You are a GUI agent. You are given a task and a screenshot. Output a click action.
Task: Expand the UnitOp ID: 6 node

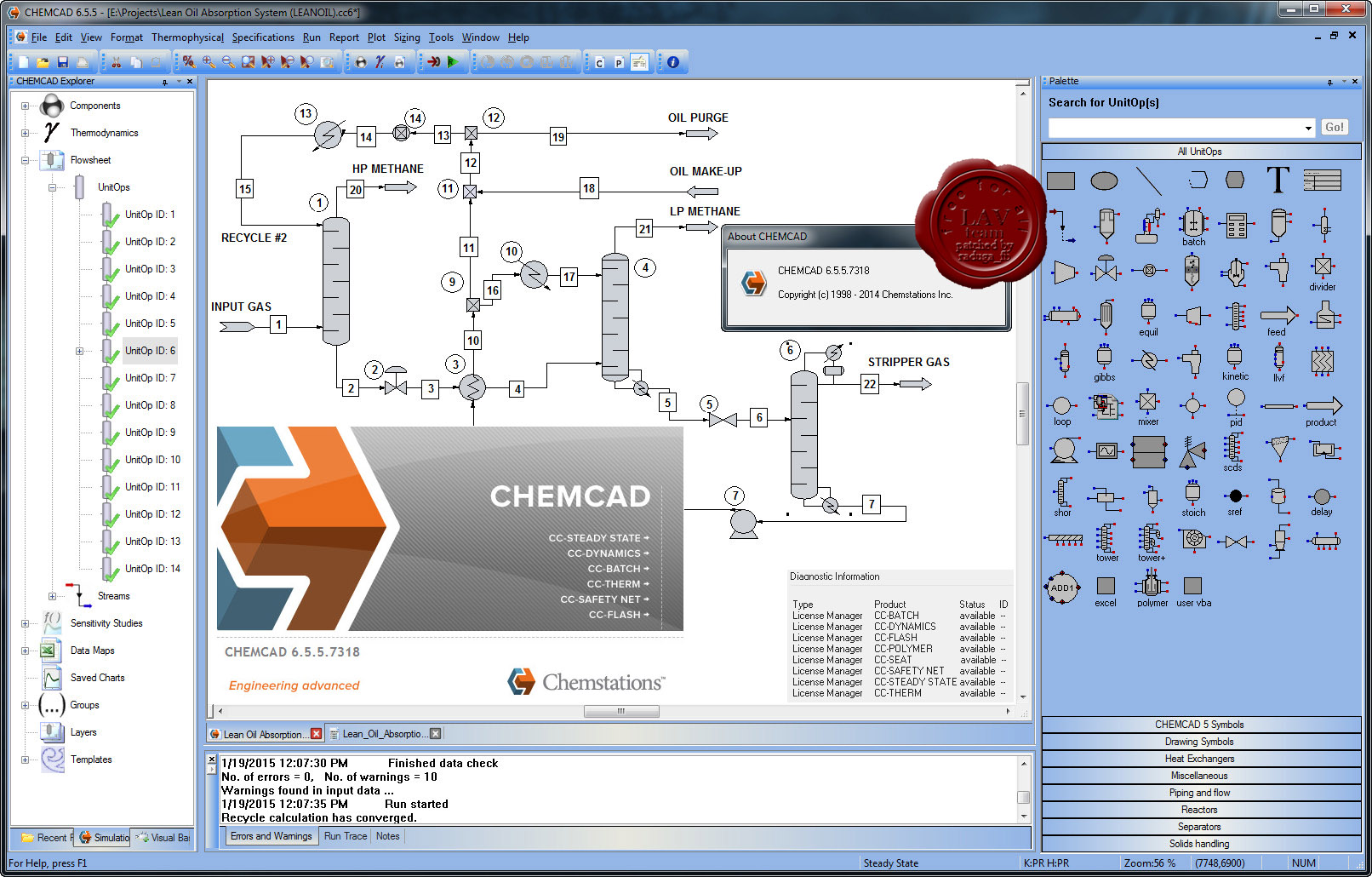[79, 351]
